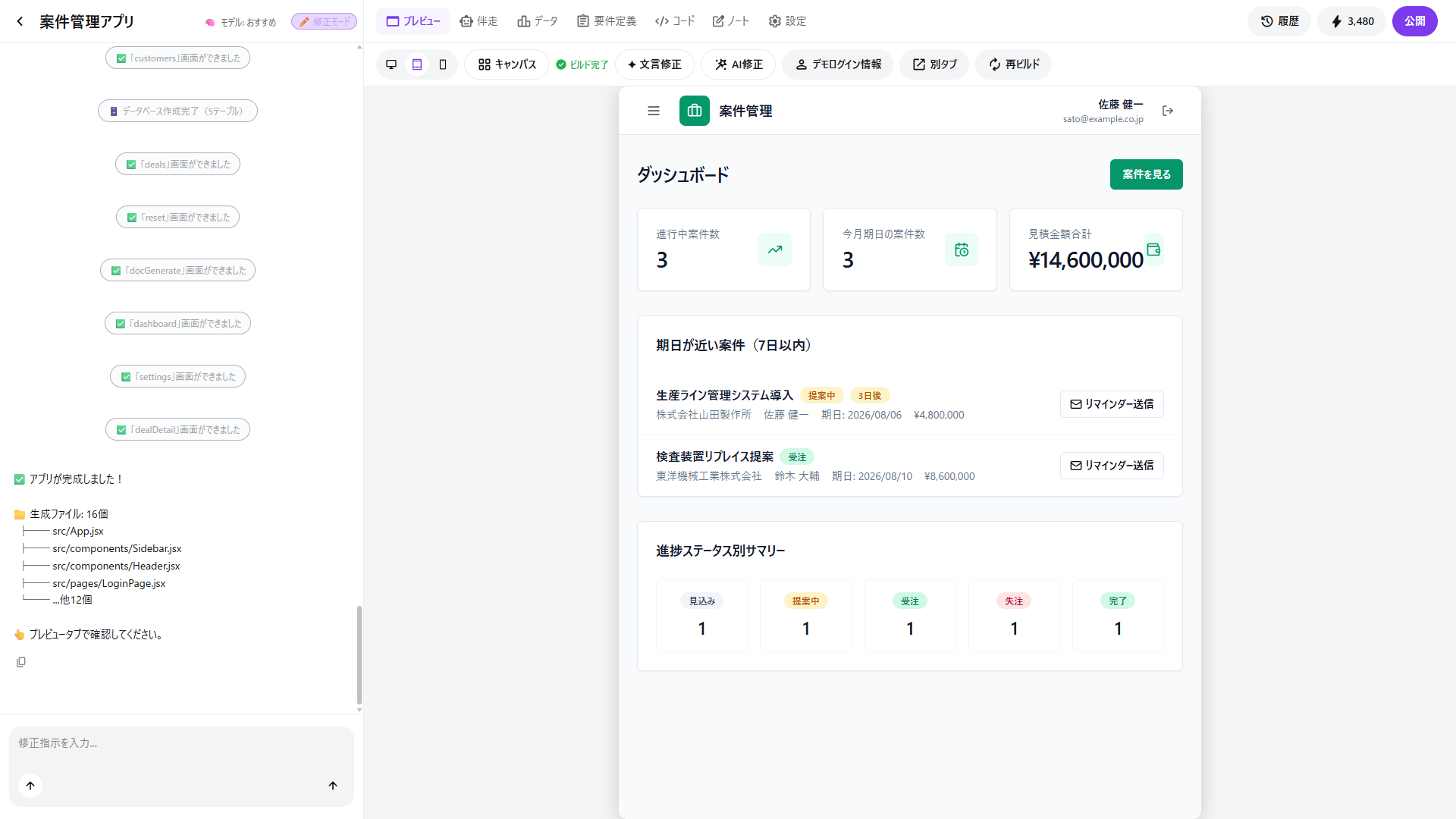Click the calendar icon in 今月期日の案件数 card

tap(962, 249)
